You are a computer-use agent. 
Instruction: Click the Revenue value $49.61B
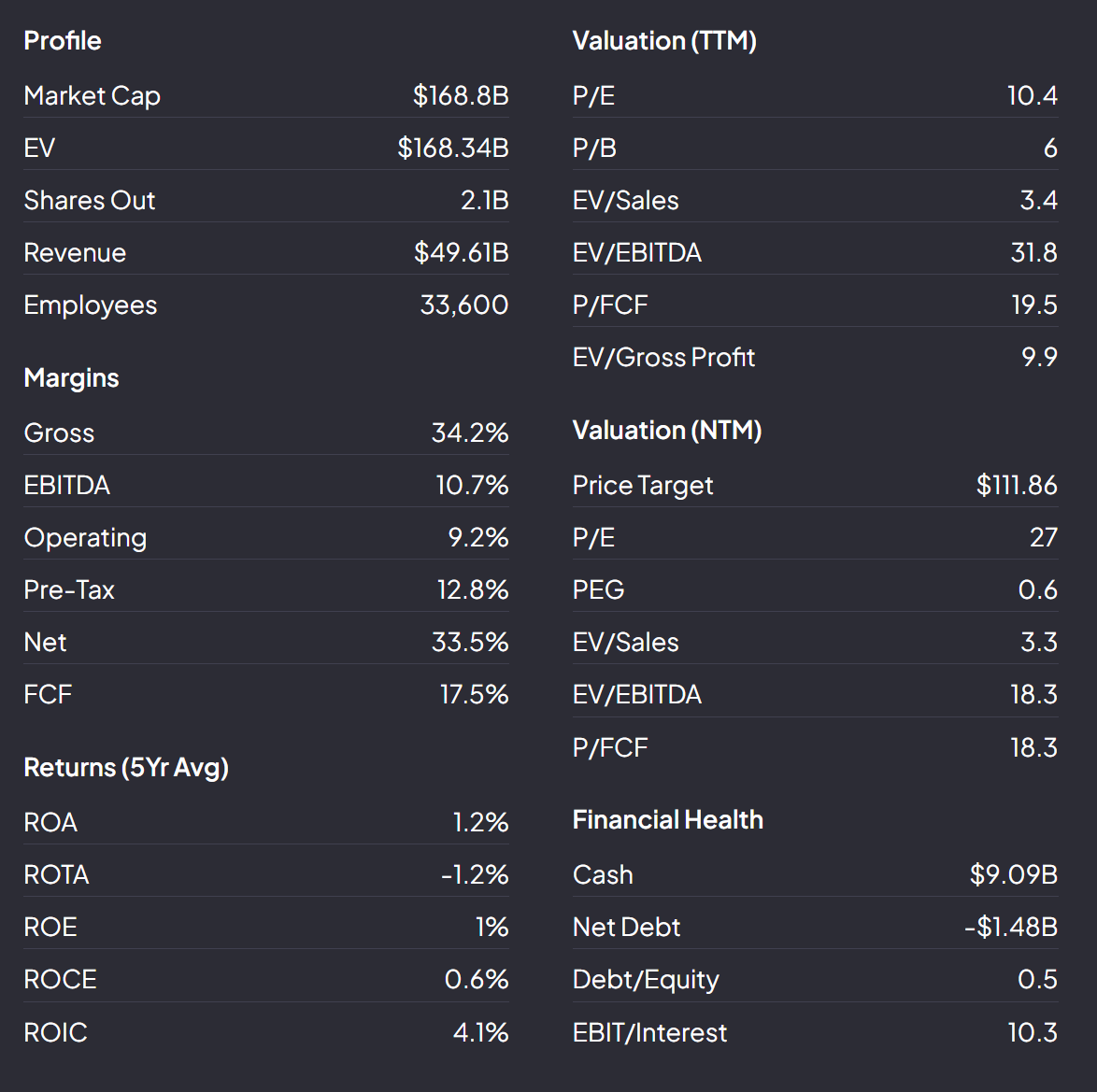coord(461,252)
